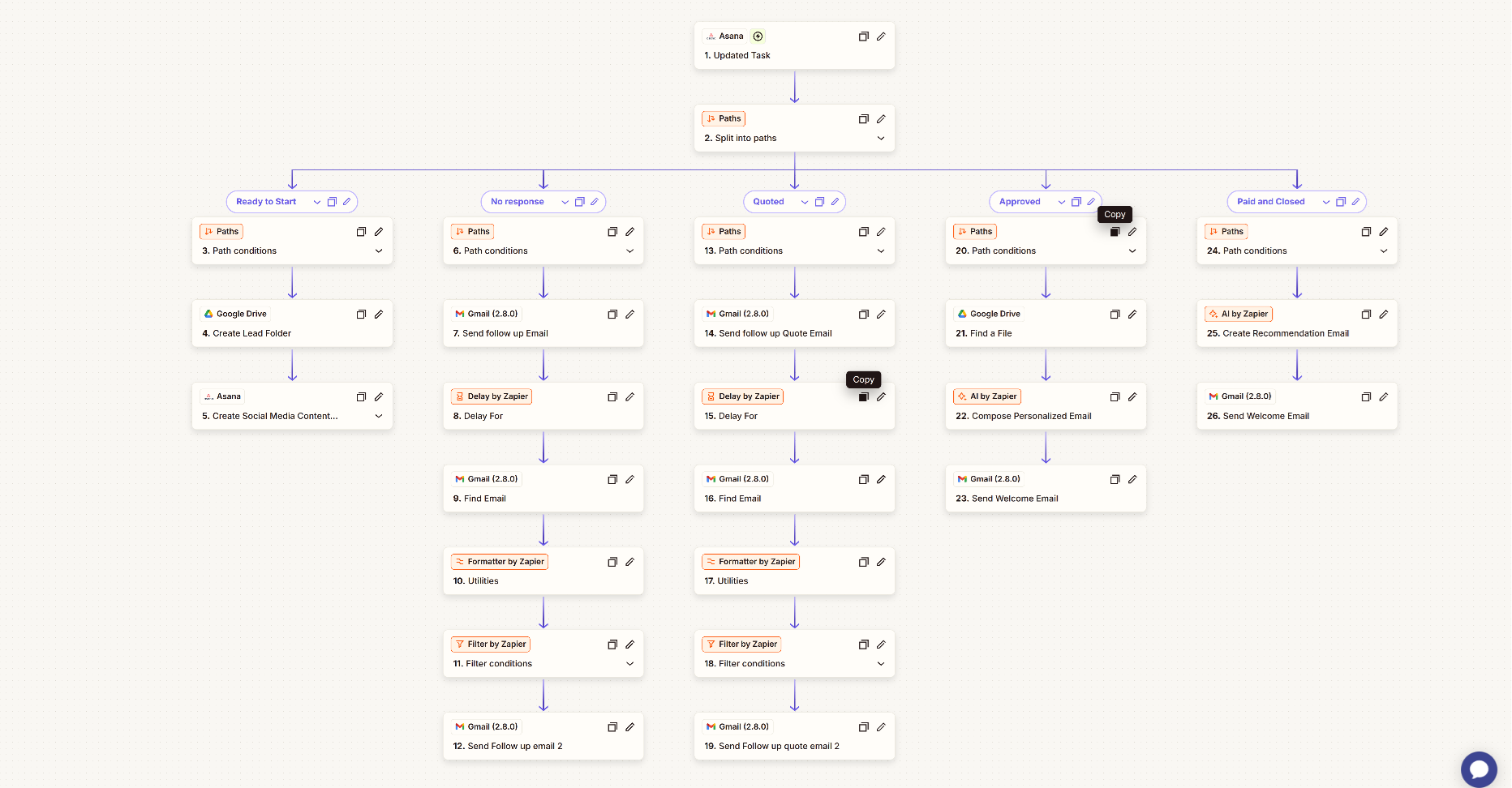Open the Create Lead Folder step

pyautogui.click(x=292, y=323)
